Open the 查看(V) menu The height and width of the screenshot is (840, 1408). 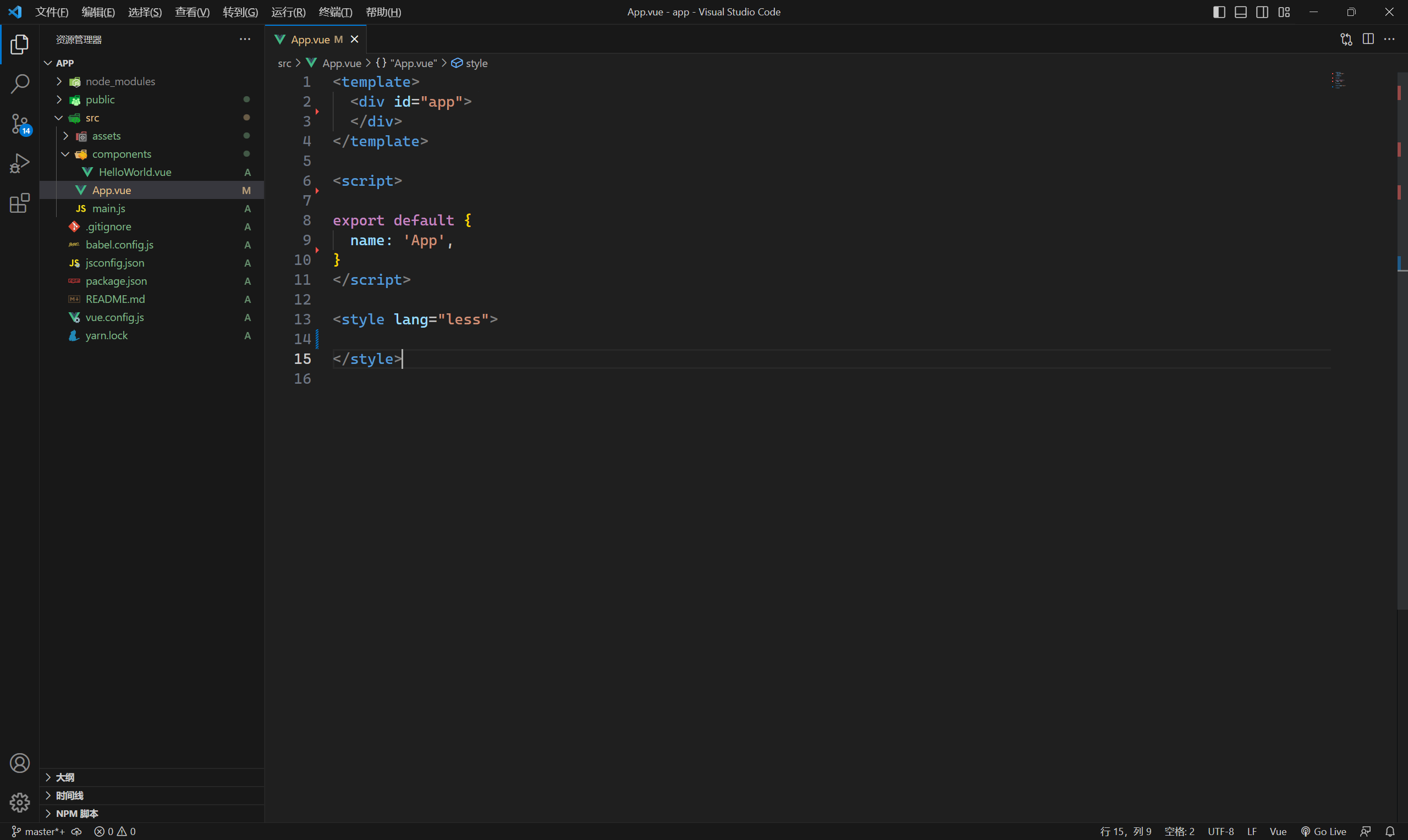click(192, 12)
